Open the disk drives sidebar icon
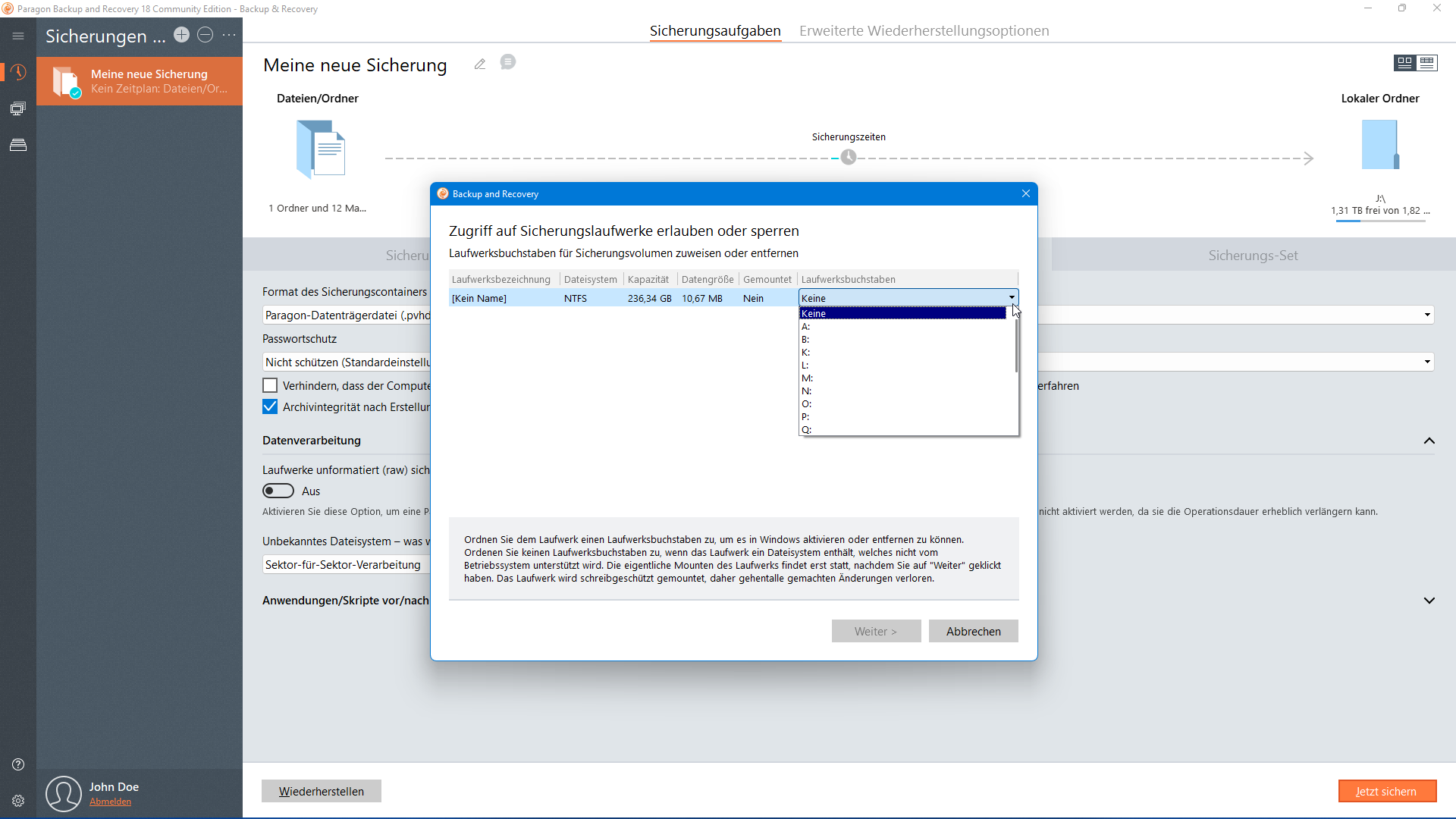The width and height of the screenshot is (1456, 819). click(18, 145)
